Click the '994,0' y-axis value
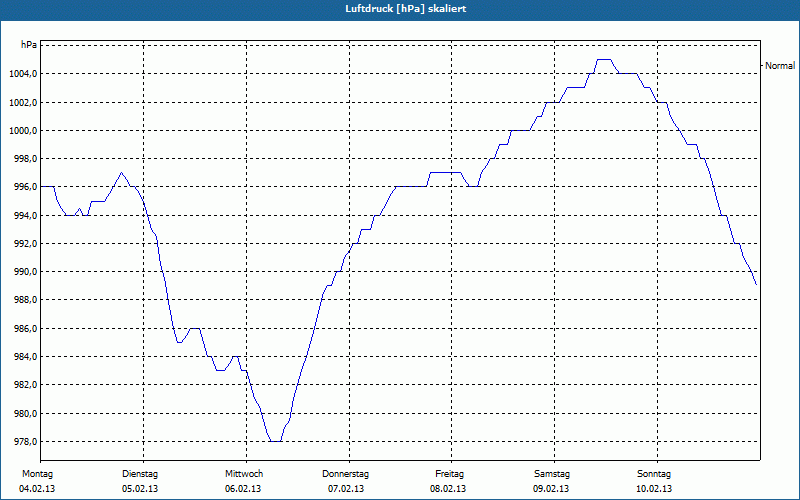800x500 pixels. pos(25,216)
